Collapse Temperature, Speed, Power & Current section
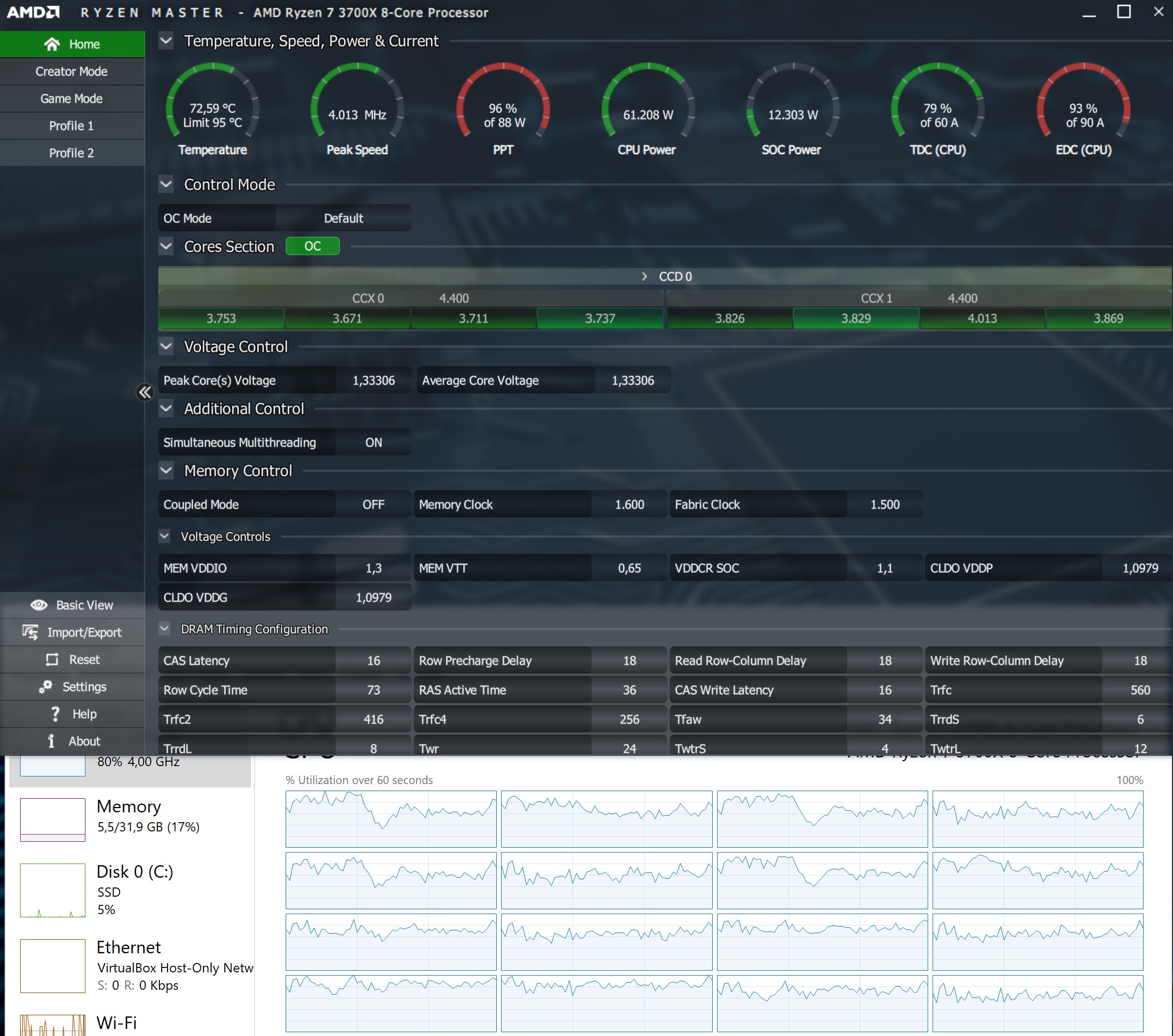This screenshot has height=1036, width=1173. point(166,41)
